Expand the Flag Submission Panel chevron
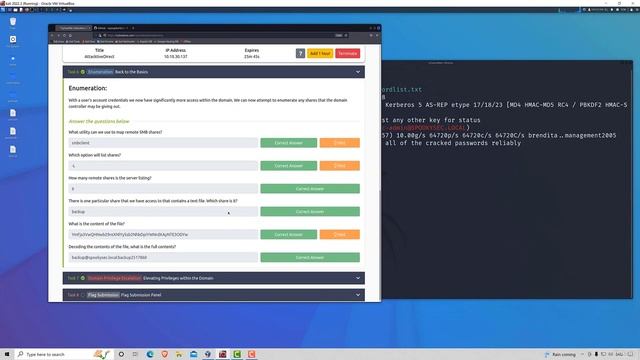The image size is (640, 360). click(x=358, y=295)
